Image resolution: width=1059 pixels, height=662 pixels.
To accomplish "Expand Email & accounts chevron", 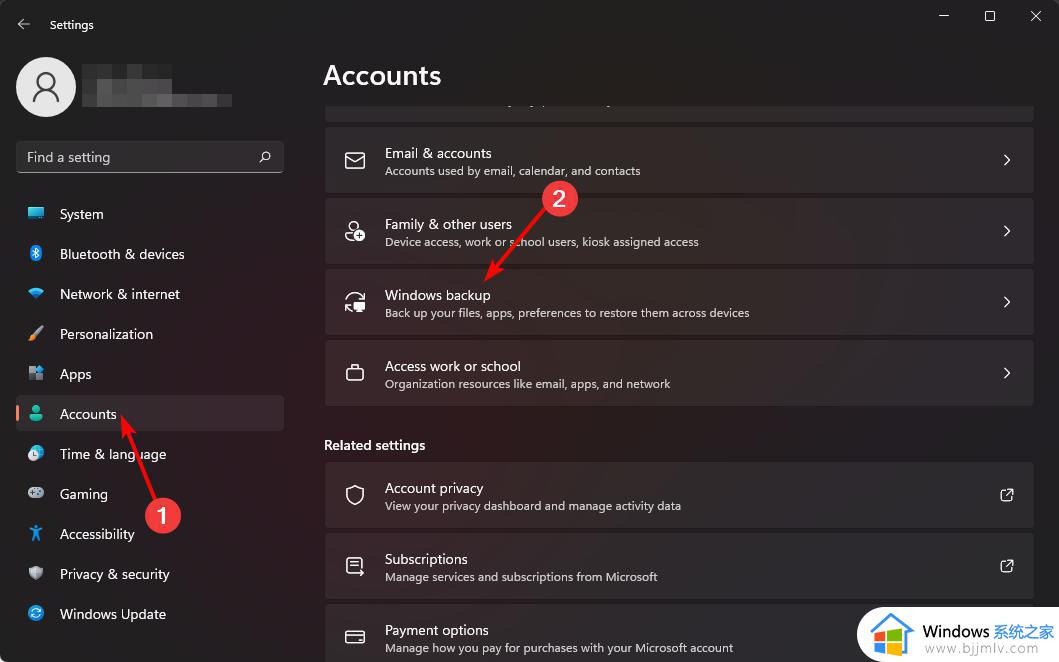I will [1006, 160].
